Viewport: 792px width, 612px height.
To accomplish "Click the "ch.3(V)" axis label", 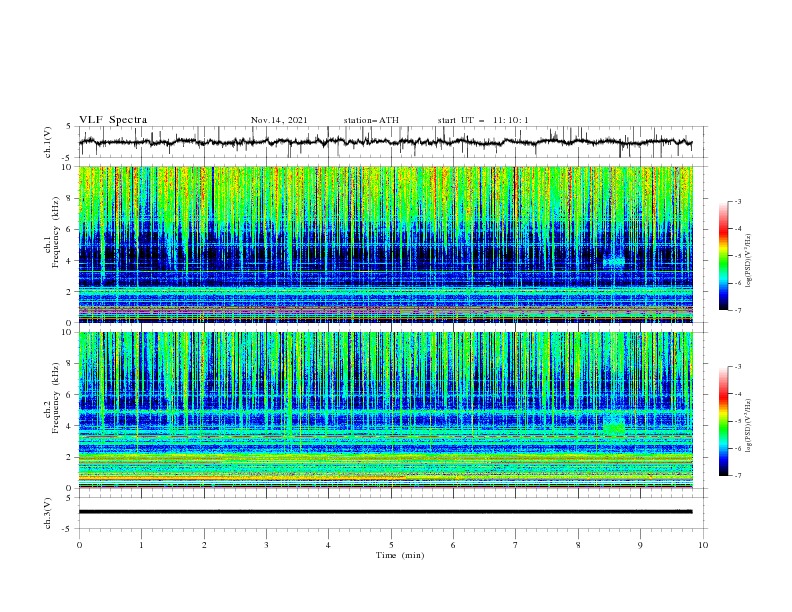I will [48, 513].
